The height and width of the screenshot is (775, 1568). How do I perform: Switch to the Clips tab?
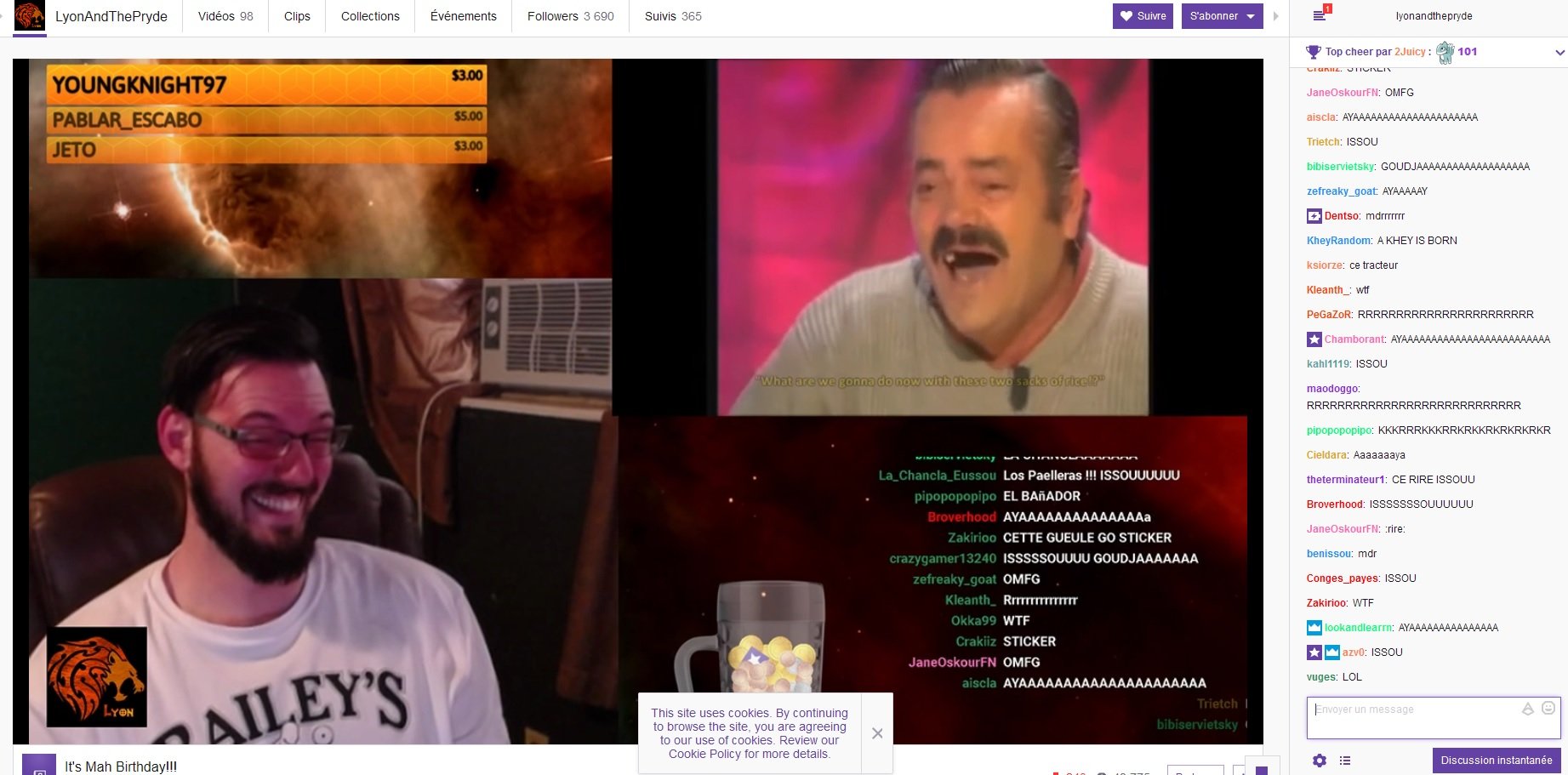(x=297, y=16)
